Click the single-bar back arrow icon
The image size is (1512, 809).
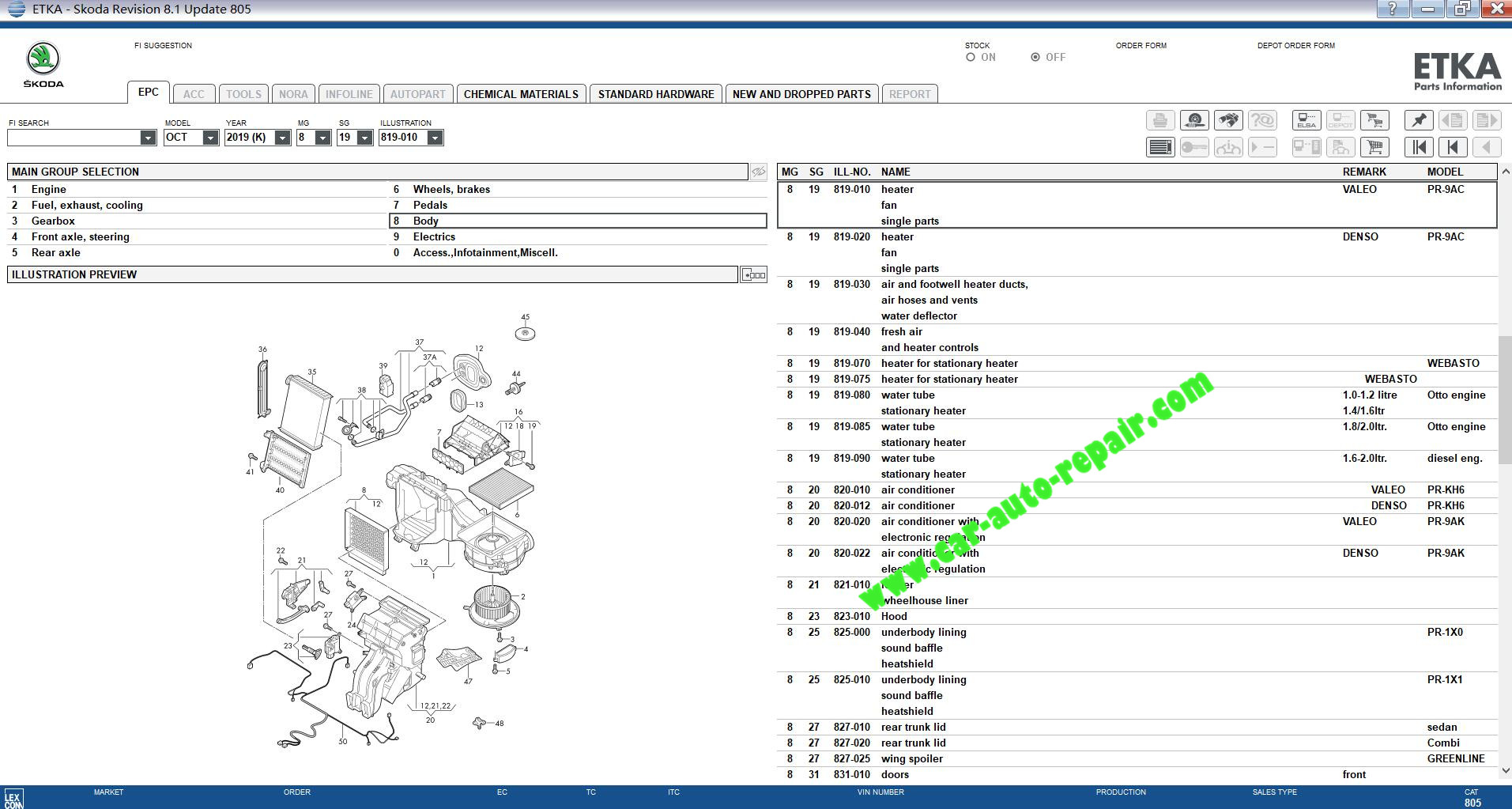click(x=1453, y=147)
